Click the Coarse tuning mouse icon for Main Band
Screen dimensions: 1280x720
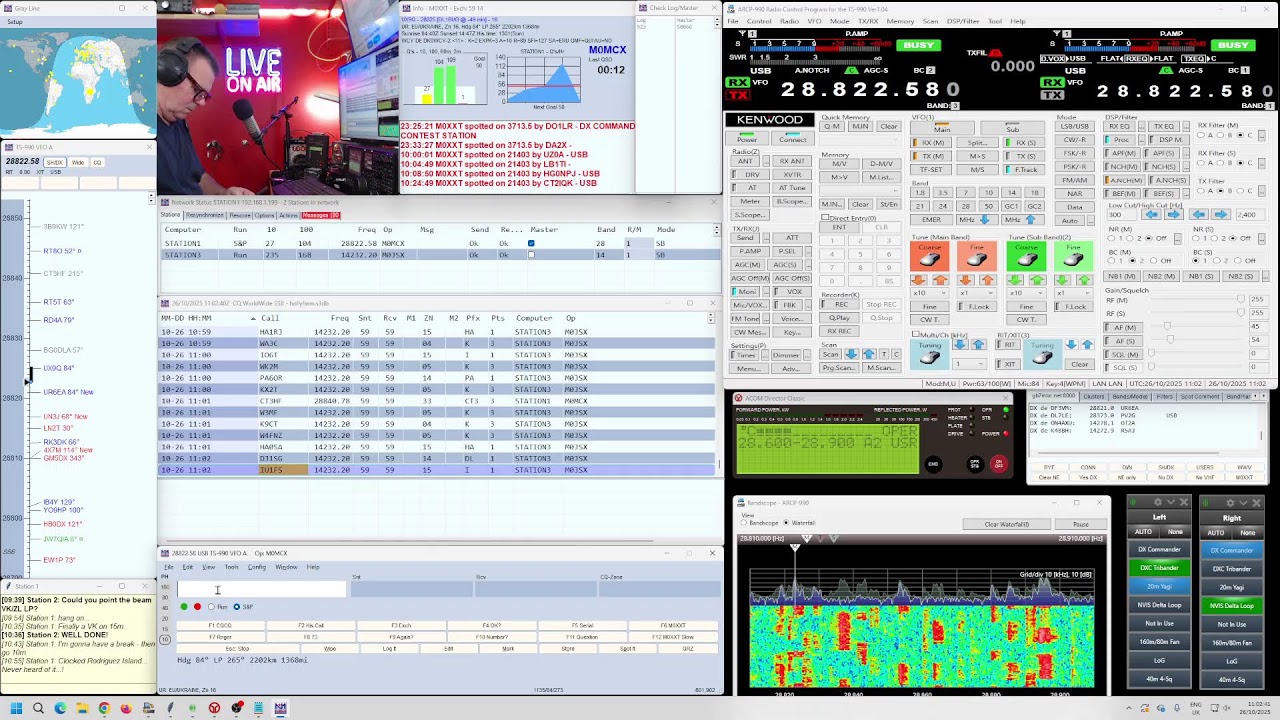coord(929,256)
